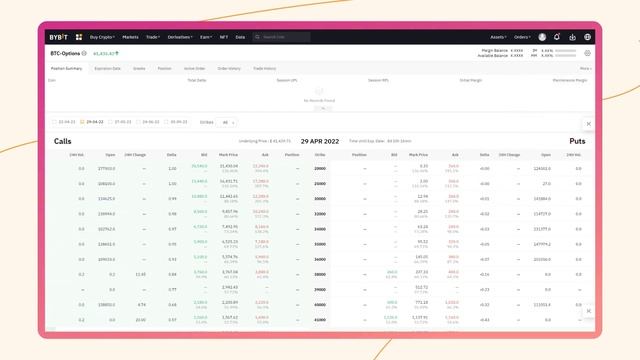
Task: Click the info icon beside BTC-Options
Action: coord(84,53)
